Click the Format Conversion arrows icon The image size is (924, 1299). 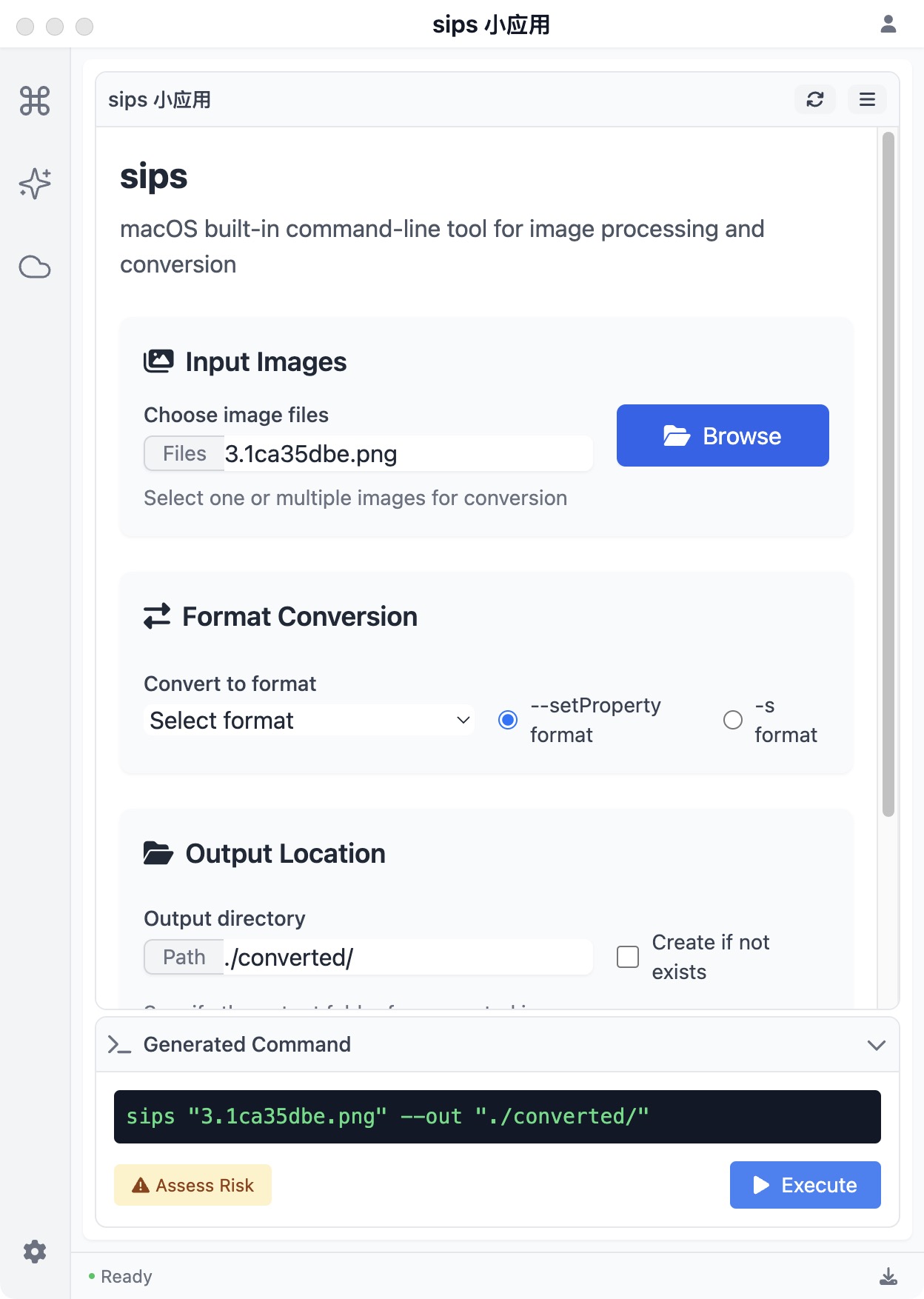[x=157, y=616]
